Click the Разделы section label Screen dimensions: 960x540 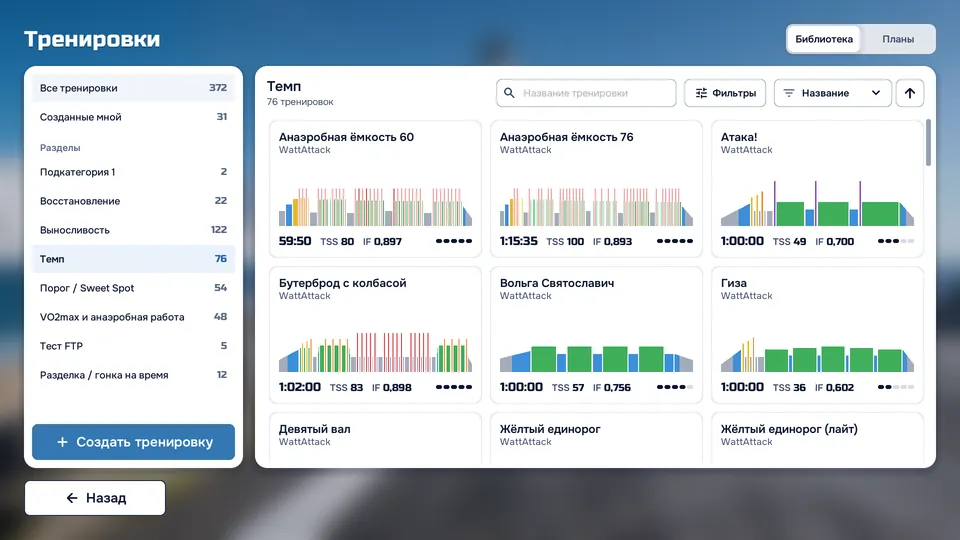pos(60,148)
